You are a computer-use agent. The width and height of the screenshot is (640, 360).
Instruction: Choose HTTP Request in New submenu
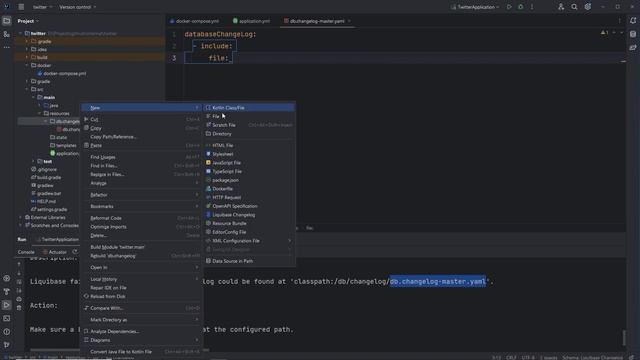pos(249,197)
